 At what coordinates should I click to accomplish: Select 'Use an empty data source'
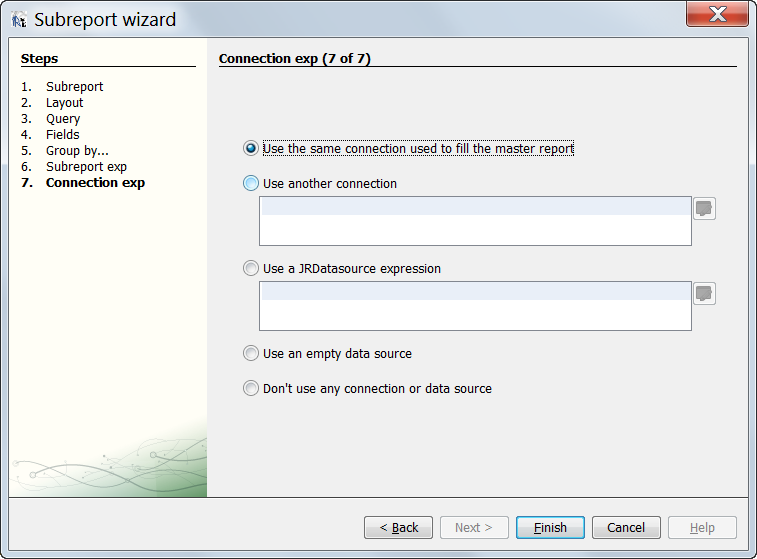click(x=251, y=354)
